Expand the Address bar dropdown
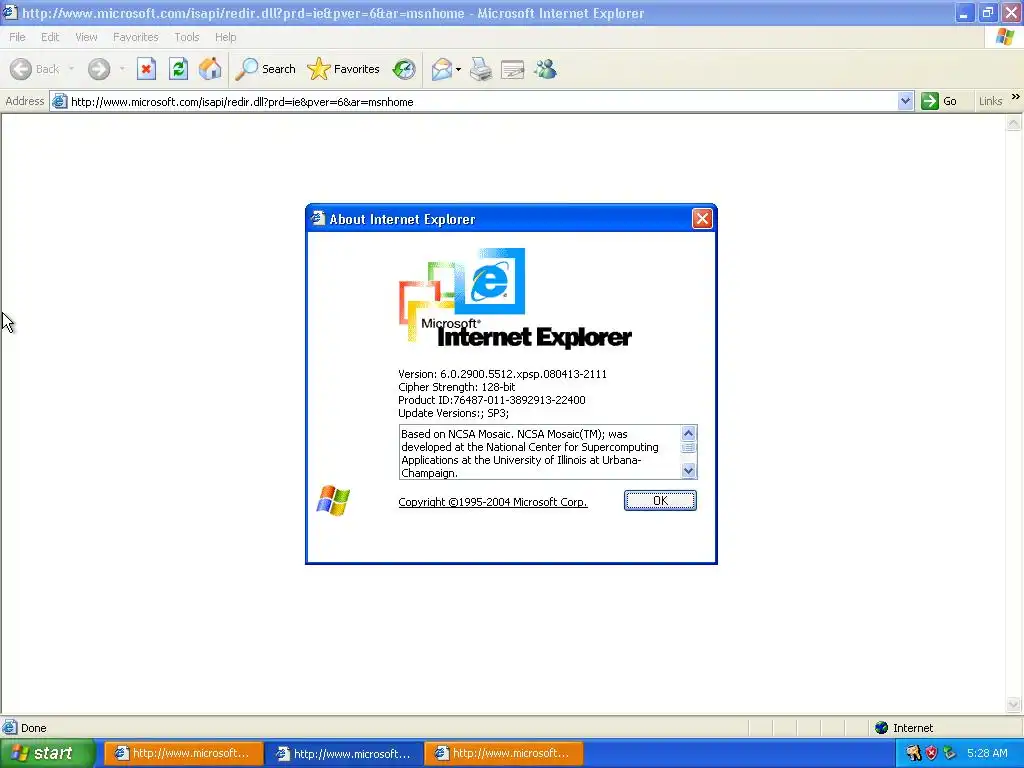This screenshot has height=768, width=1024. pyautogui.click(x=905, y=101)
